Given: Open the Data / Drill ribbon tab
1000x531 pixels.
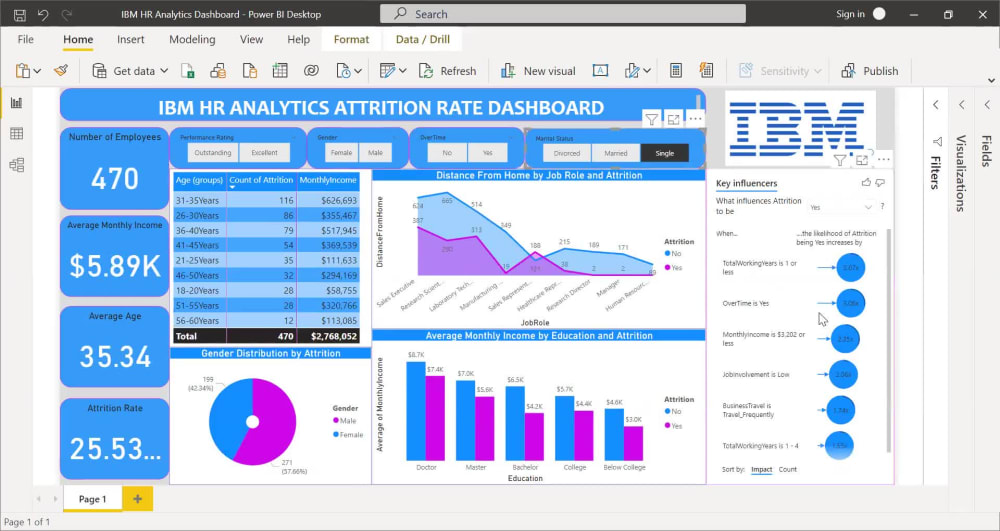Looking at the screenshot, I should pos(422,40).
